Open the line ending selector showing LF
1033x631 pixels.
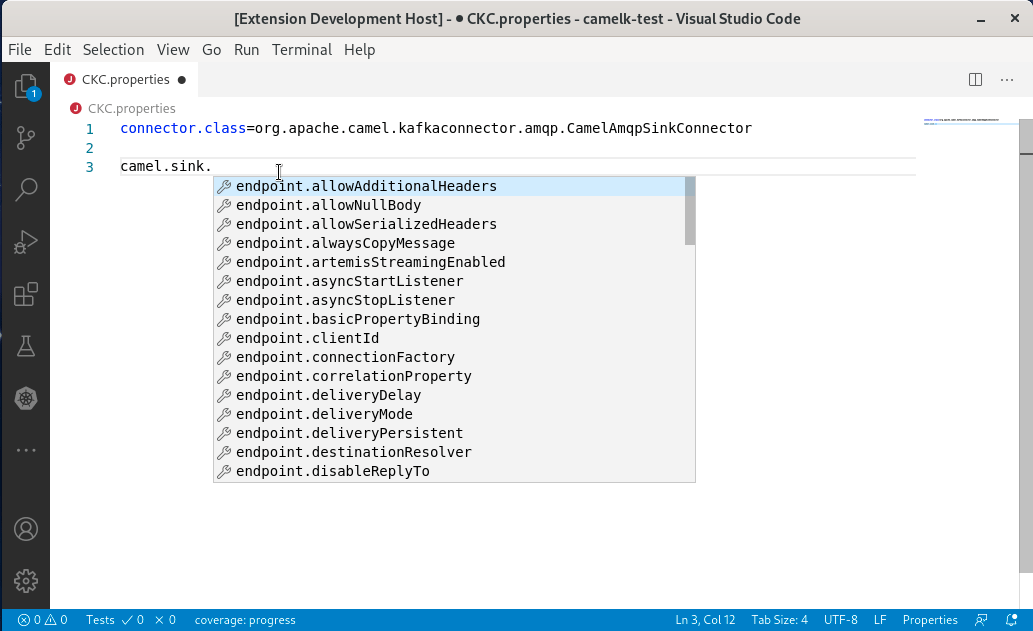click(880, 620)
